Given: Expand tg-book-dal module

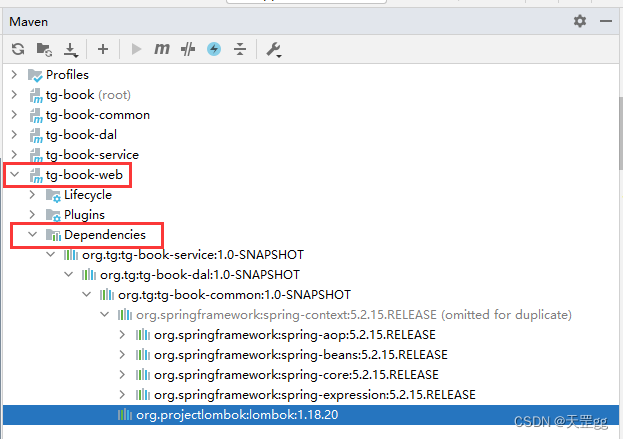Looking at the screenshot, I should pyautogui.click(x=14, y=134).
